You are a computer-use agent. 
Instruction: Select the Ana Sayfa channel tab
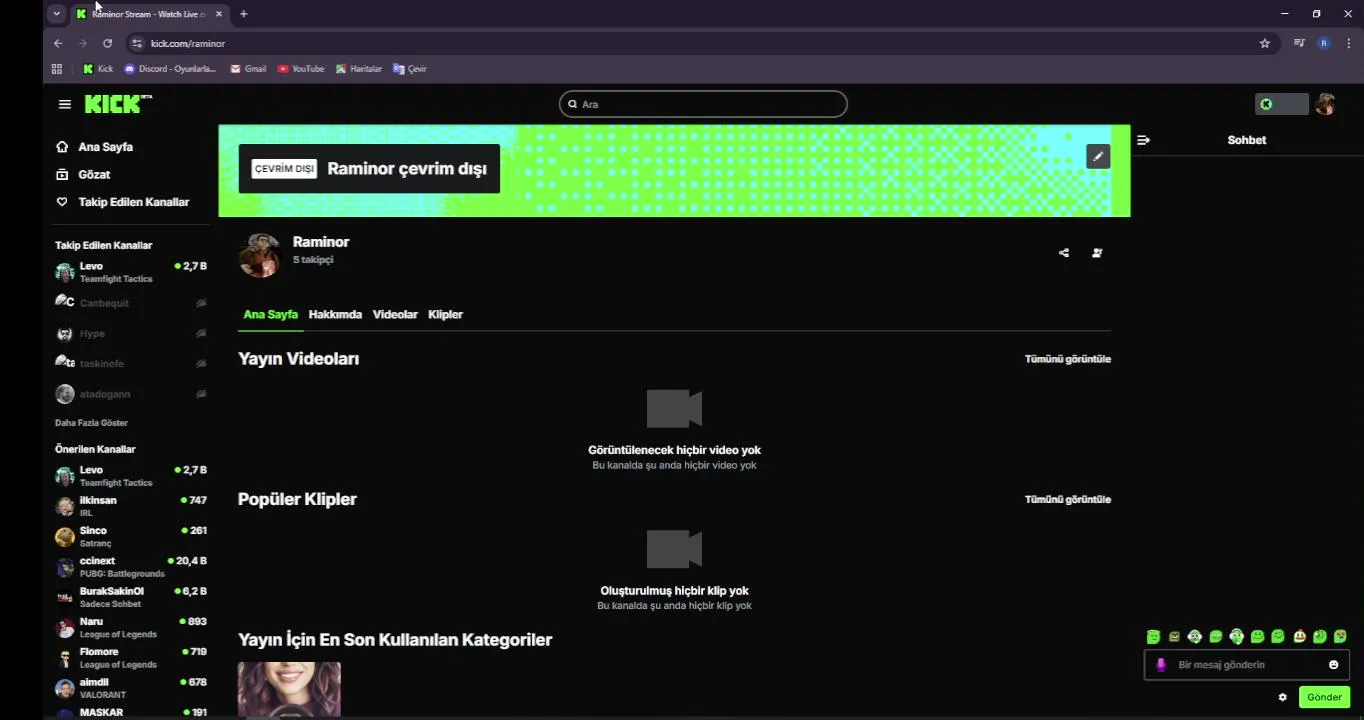pos(271,314)
